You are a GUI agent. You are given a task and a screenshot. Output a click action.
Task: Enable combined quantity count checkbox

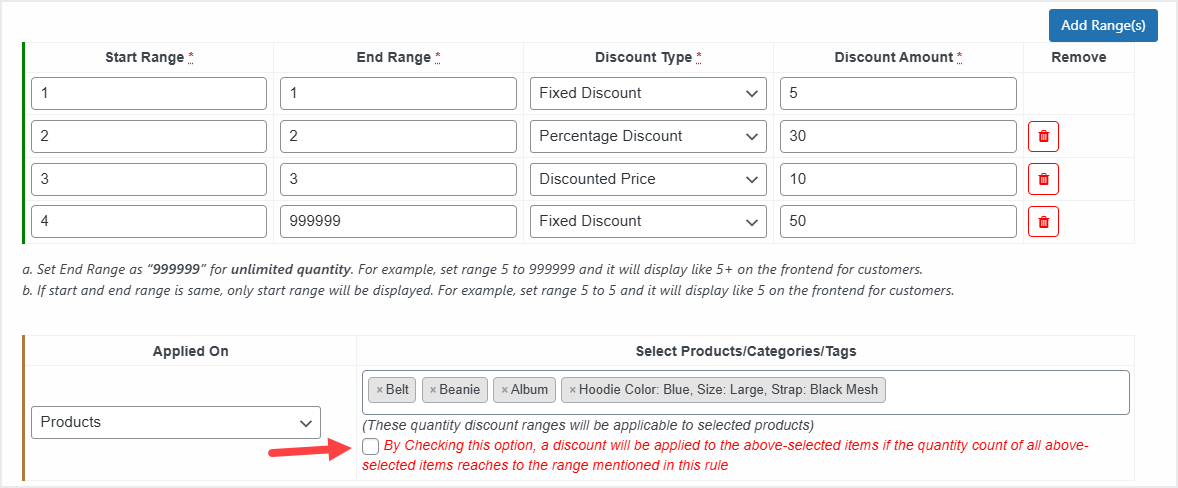(x=371, y=446)
